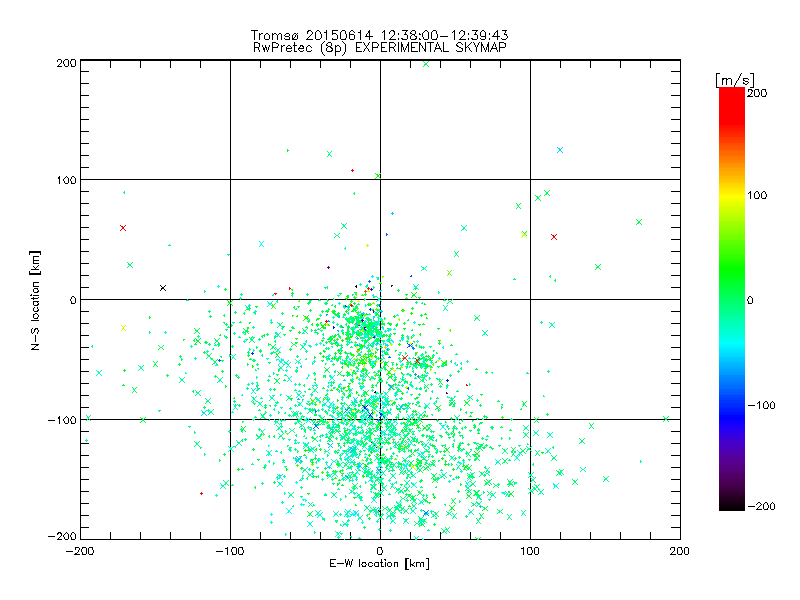This screenshot has height=600, width=800.
Task: Click the "-100" tick label on the E-W axis
Action: pos(230,551)
